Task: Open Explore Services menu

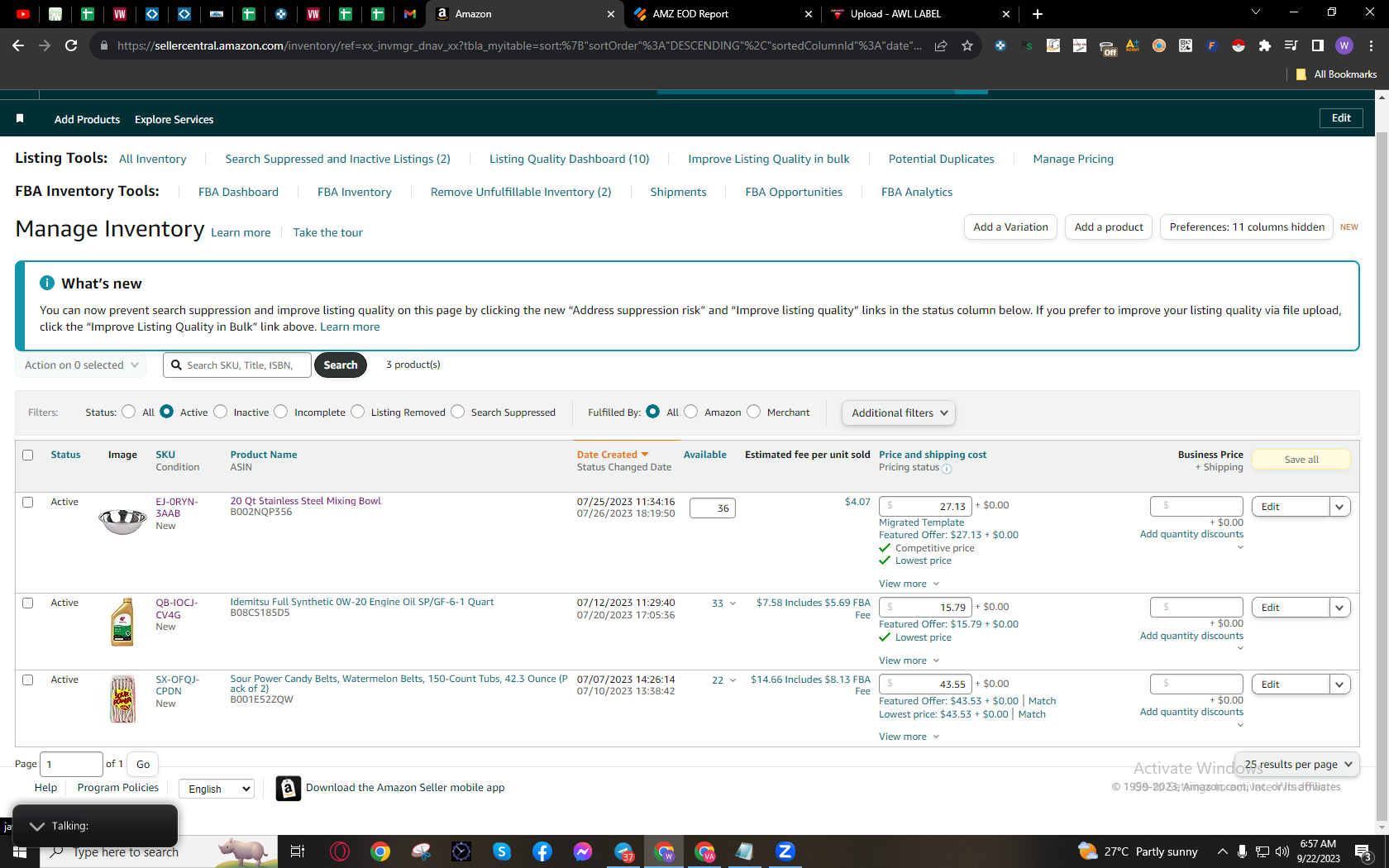Action: [x=174, y=120]
